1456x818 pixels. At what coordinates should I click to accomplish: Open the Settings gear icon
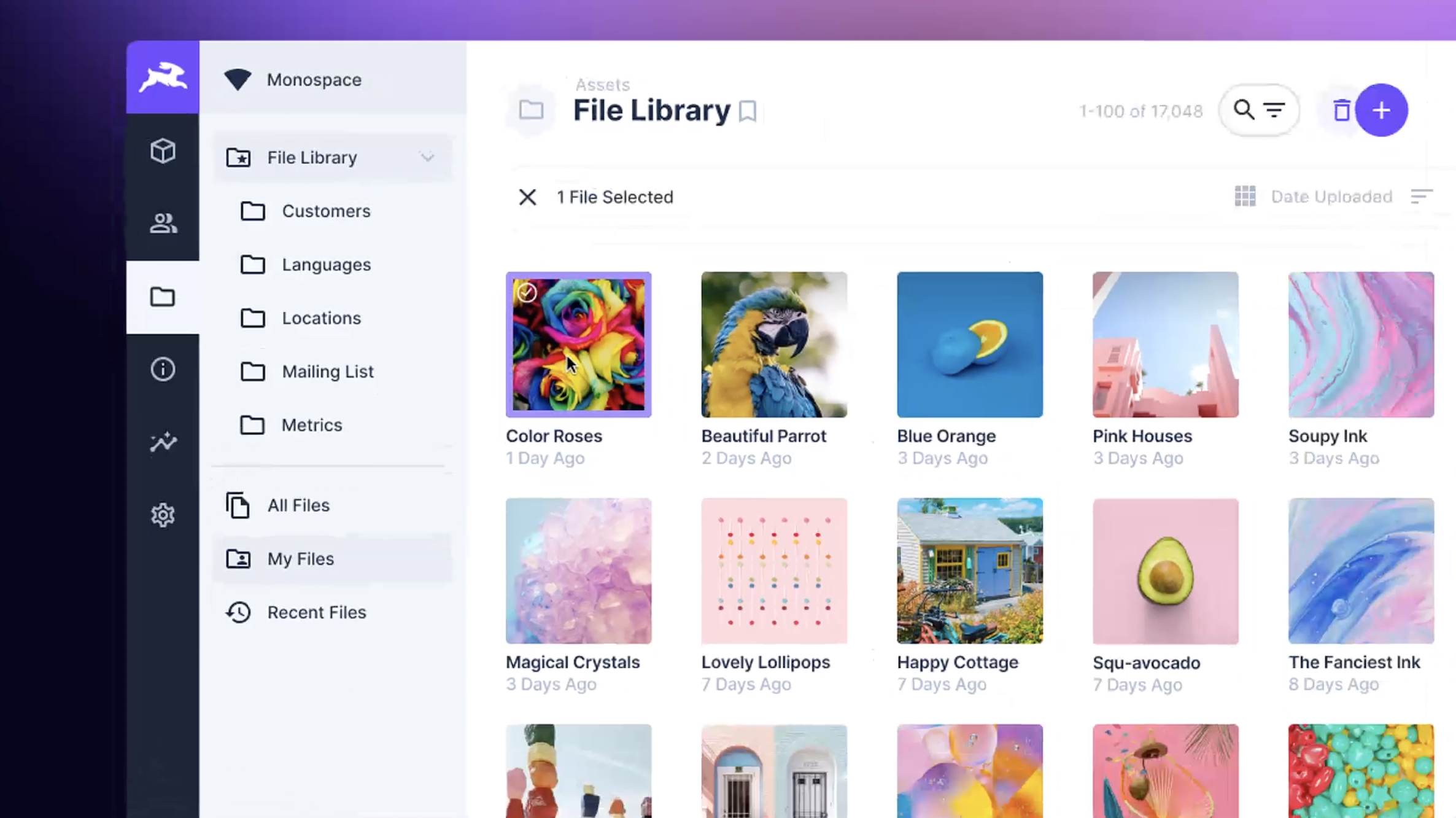163,515
